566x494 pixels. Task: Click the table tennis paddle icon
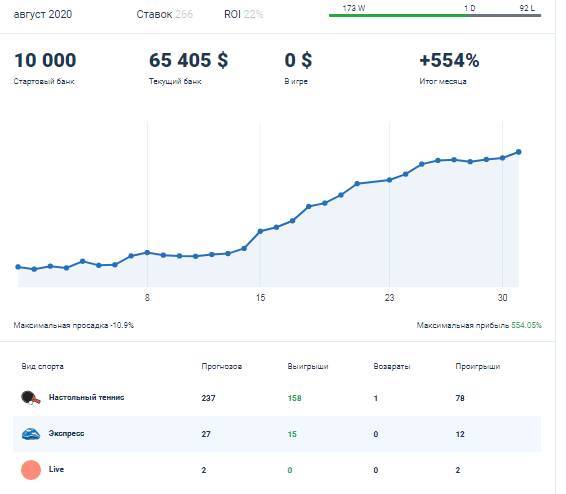tap(31, 398)
